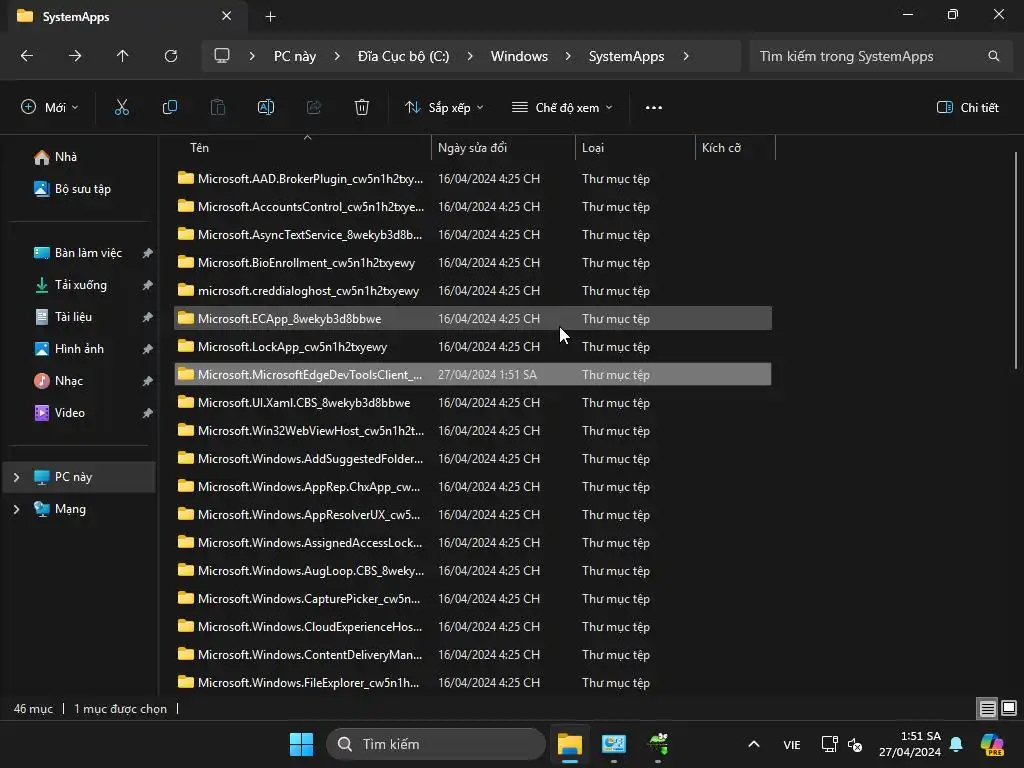Open the See more ellipsis menu
Image resolution: width=1024 pixels, height=768 pixels.
(654, 108)
